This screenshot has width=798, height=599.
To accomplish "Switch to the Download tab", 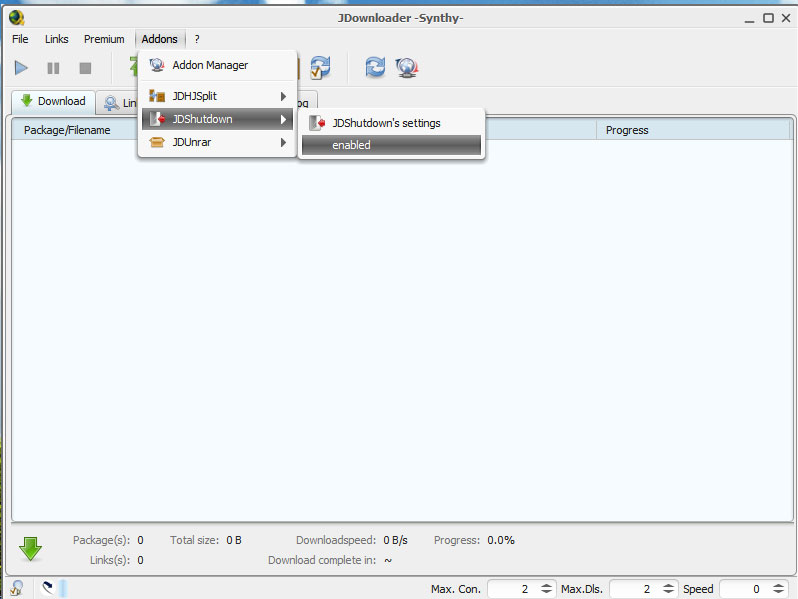I will tap(54, 101).
